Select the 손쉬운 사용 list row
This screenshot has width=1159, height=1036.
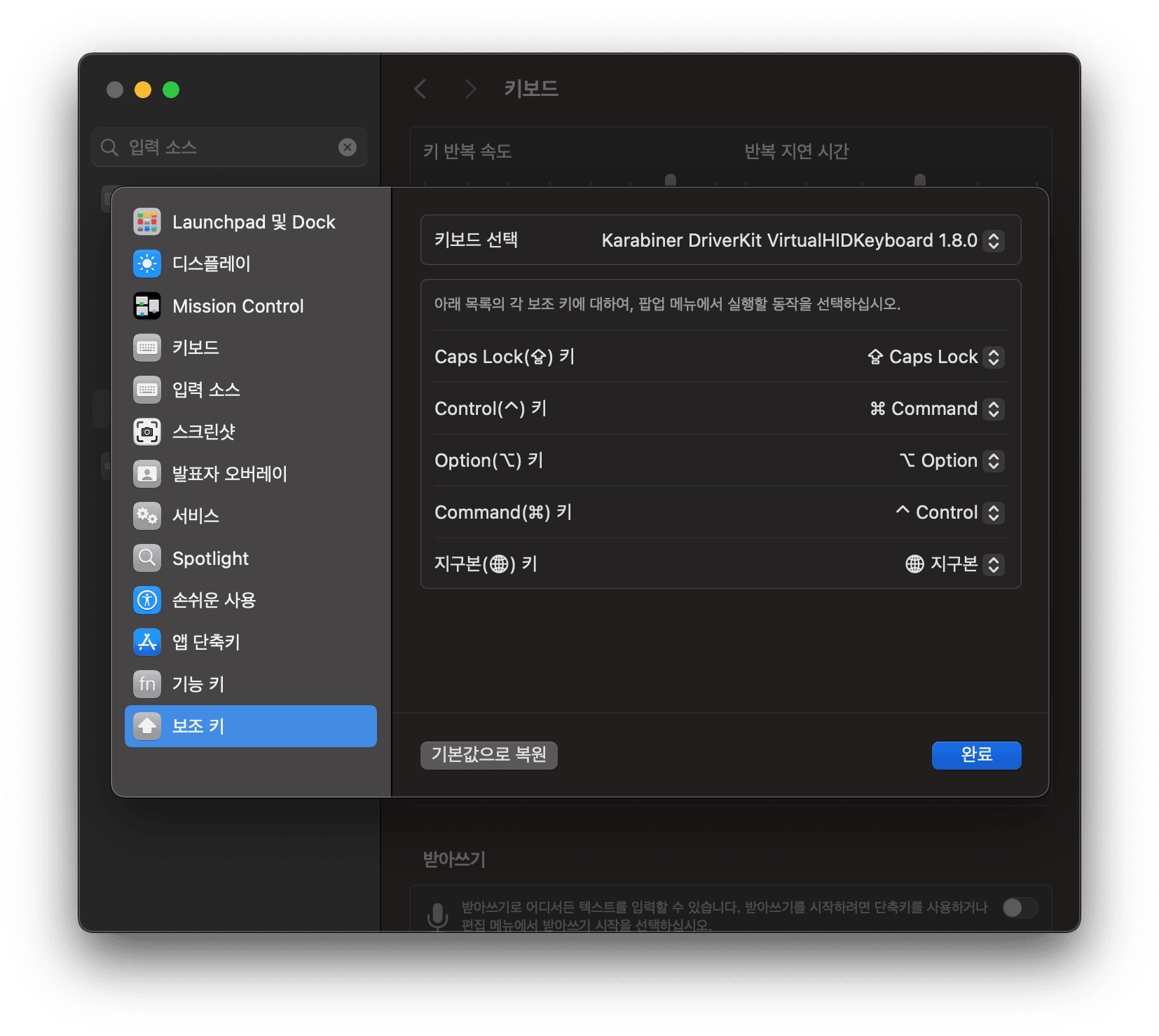coord(251,600)
